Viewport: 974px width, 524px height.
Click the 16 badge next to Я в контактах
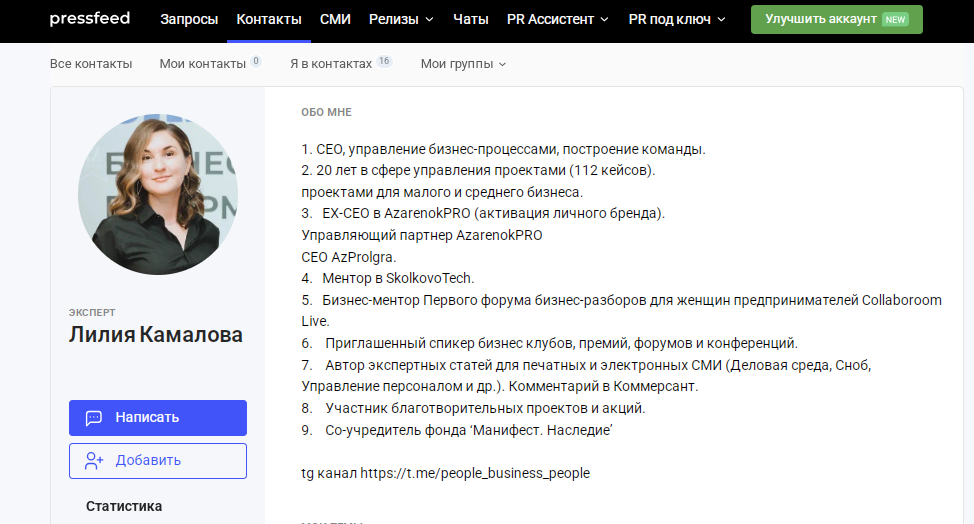coord(385,61)
